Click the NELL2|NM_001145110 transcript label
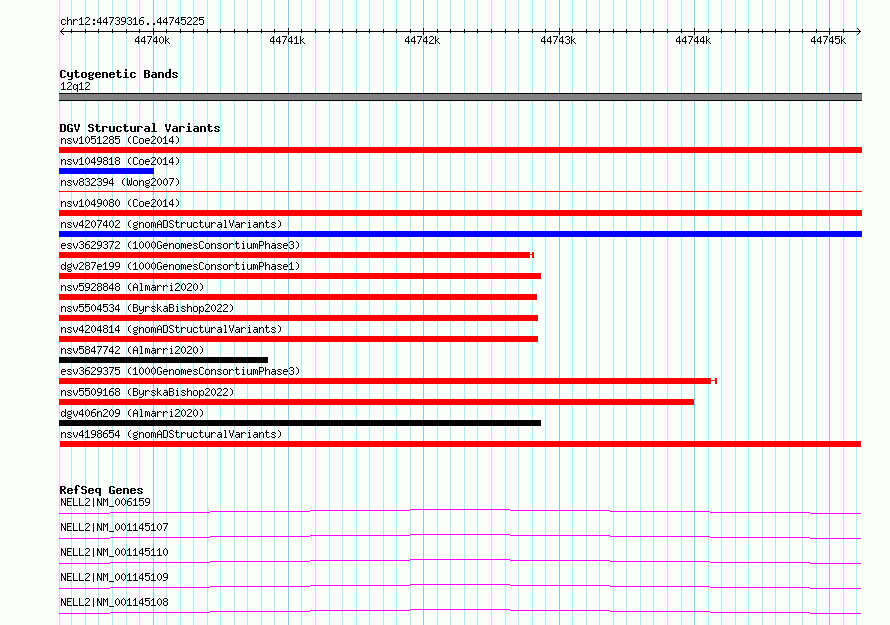 click(x=114, y=552)
